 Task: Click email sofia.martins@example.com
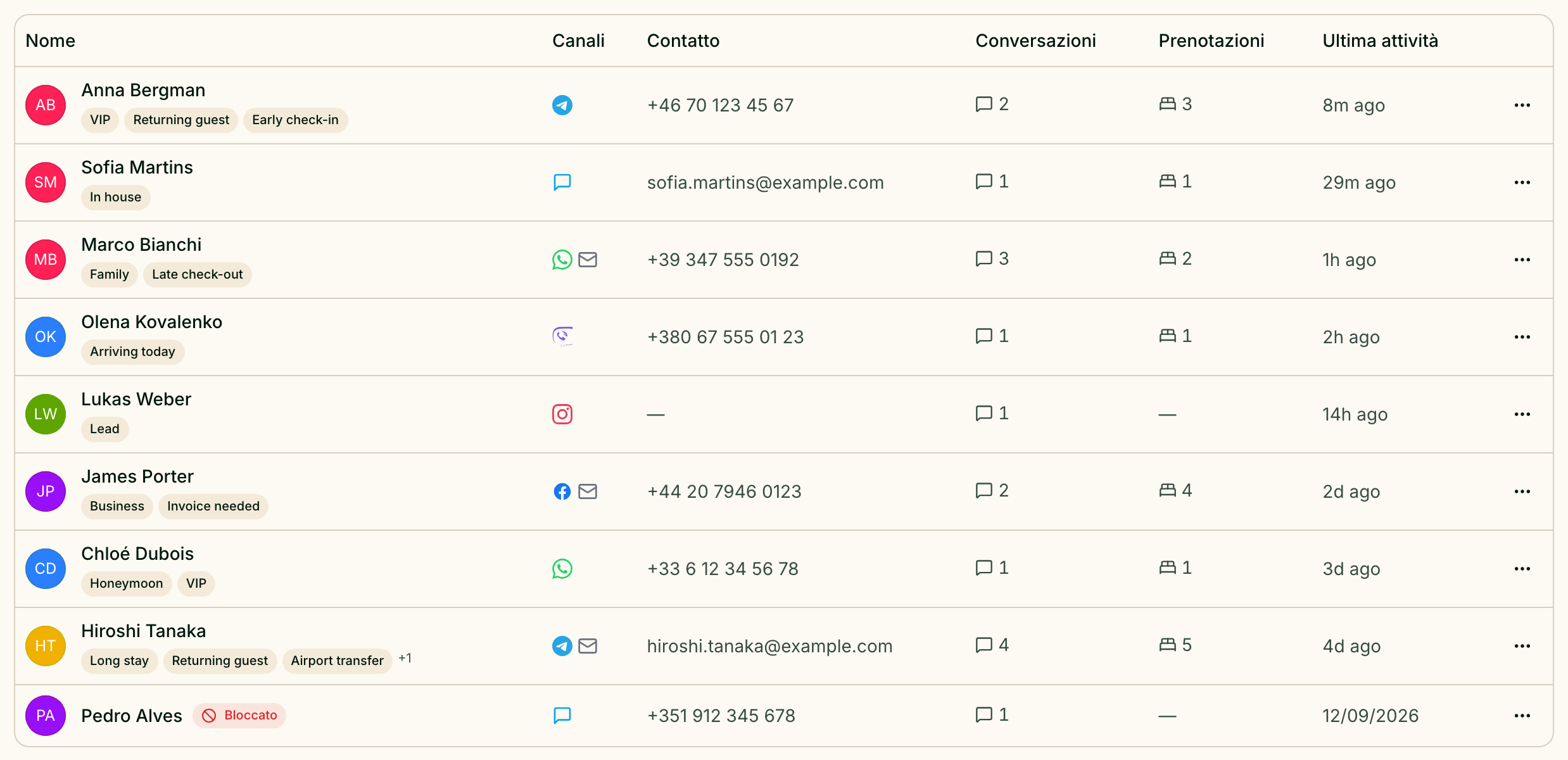point(766,182)
